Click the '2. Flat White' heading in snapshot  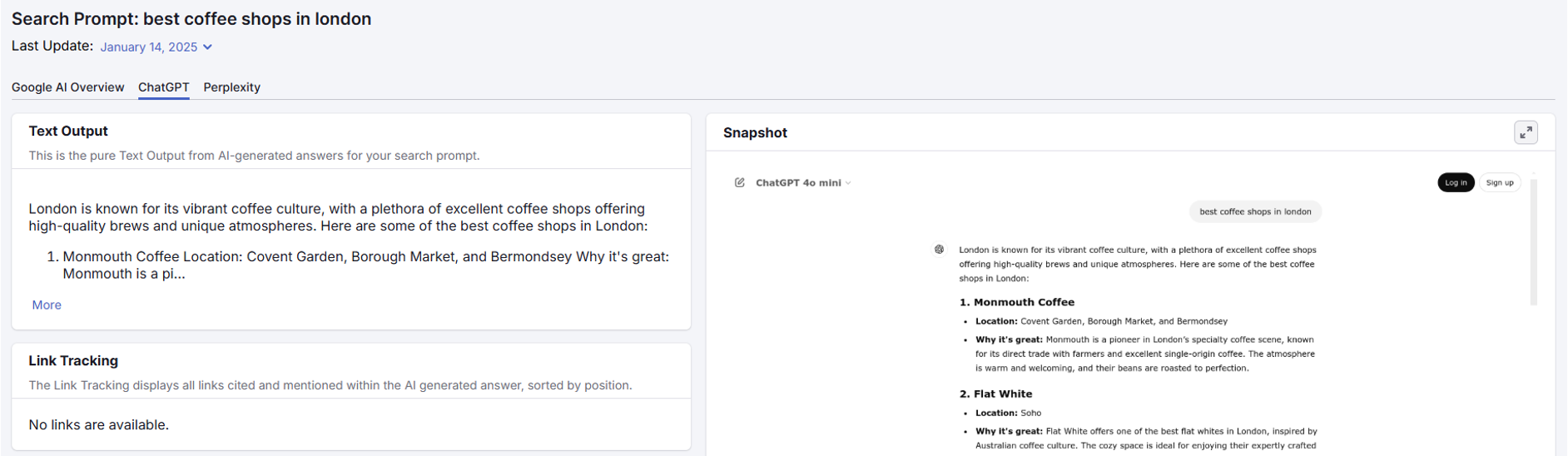pos(995,394)
